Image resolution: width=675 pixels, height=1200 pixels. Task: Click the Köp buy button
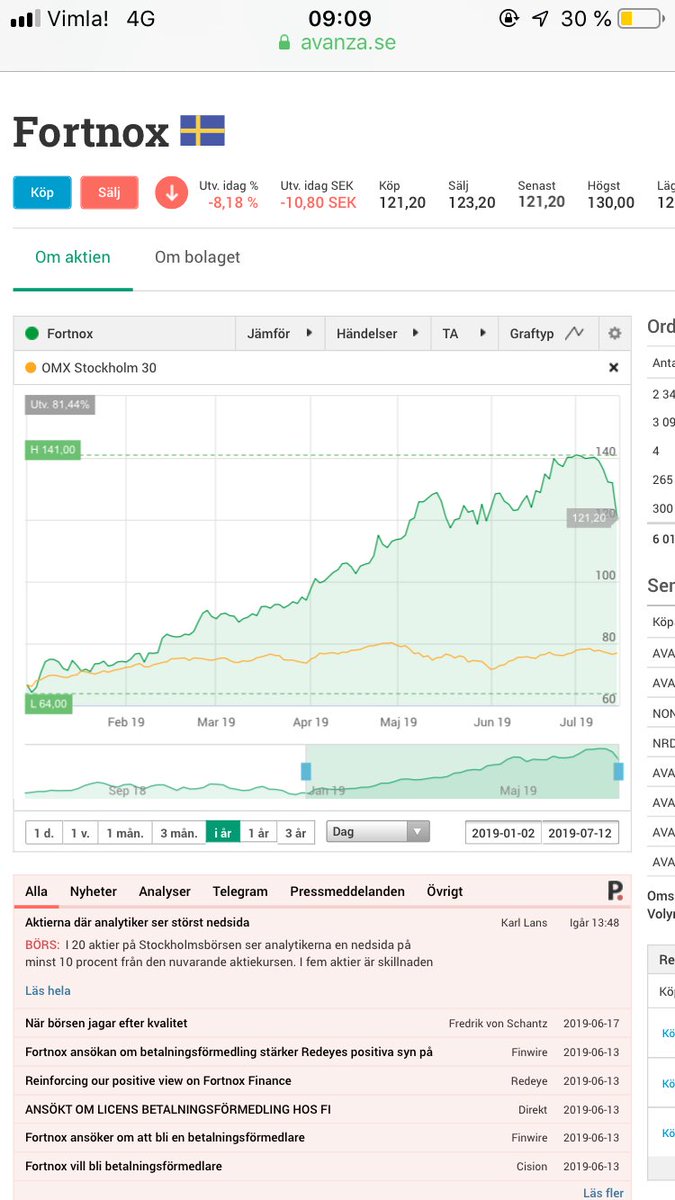(x=42, y=192)
